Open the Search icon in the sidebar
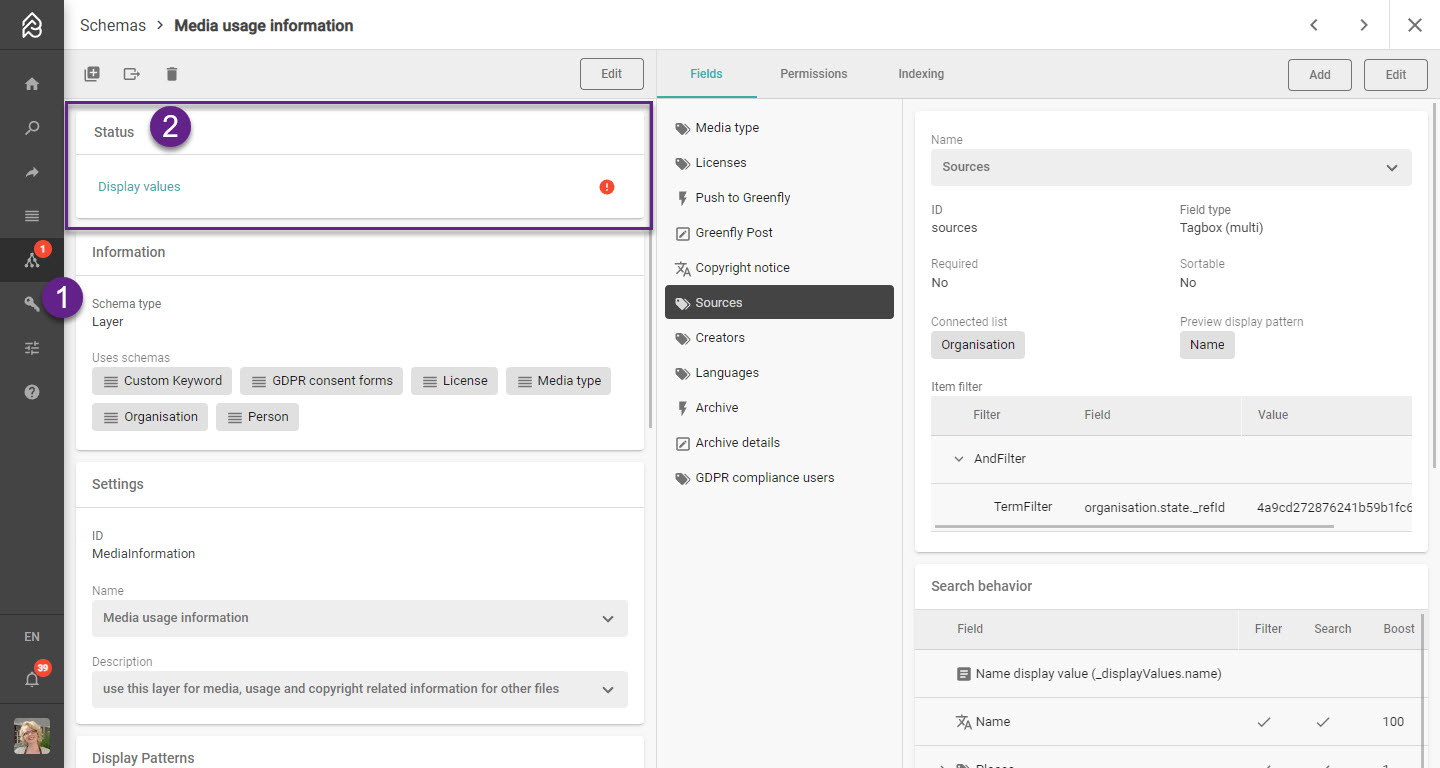 32,128
